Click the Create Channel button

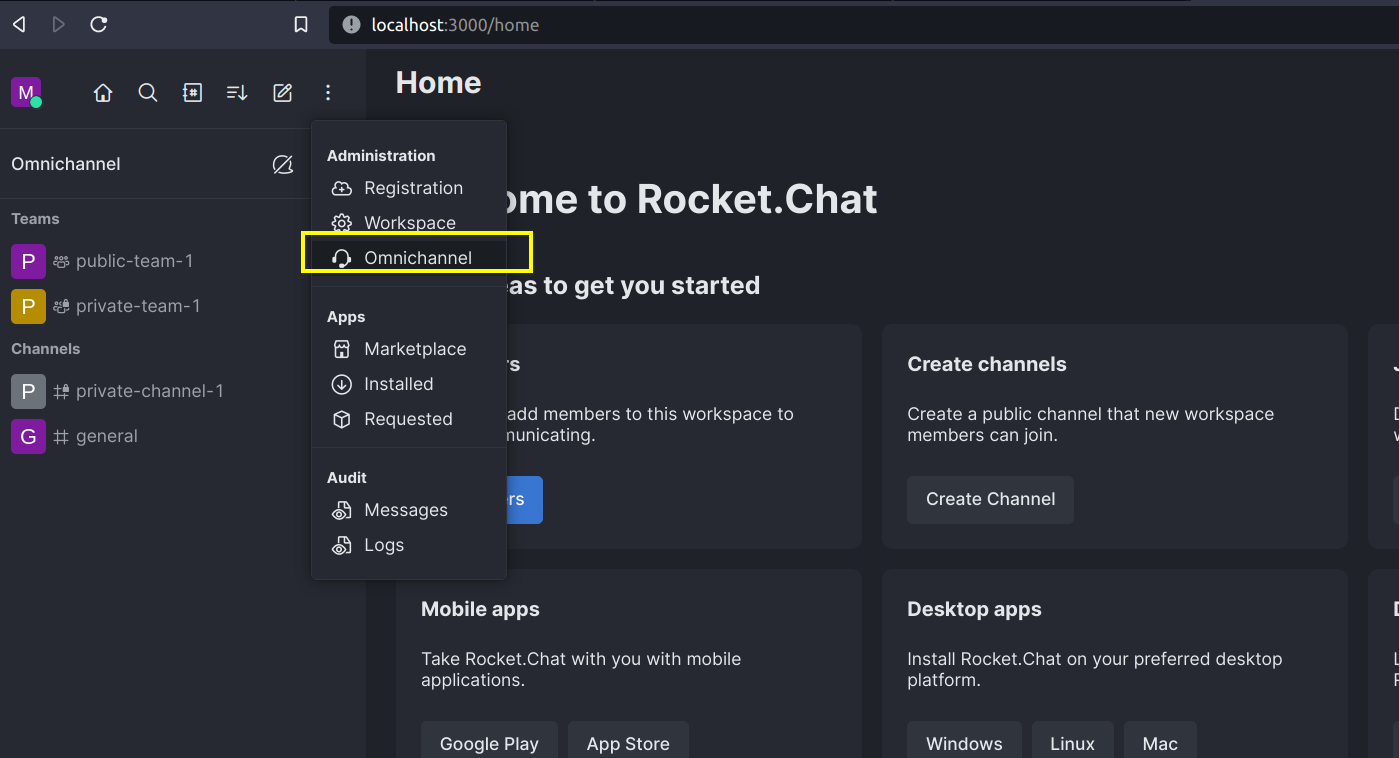coord(990,499)
